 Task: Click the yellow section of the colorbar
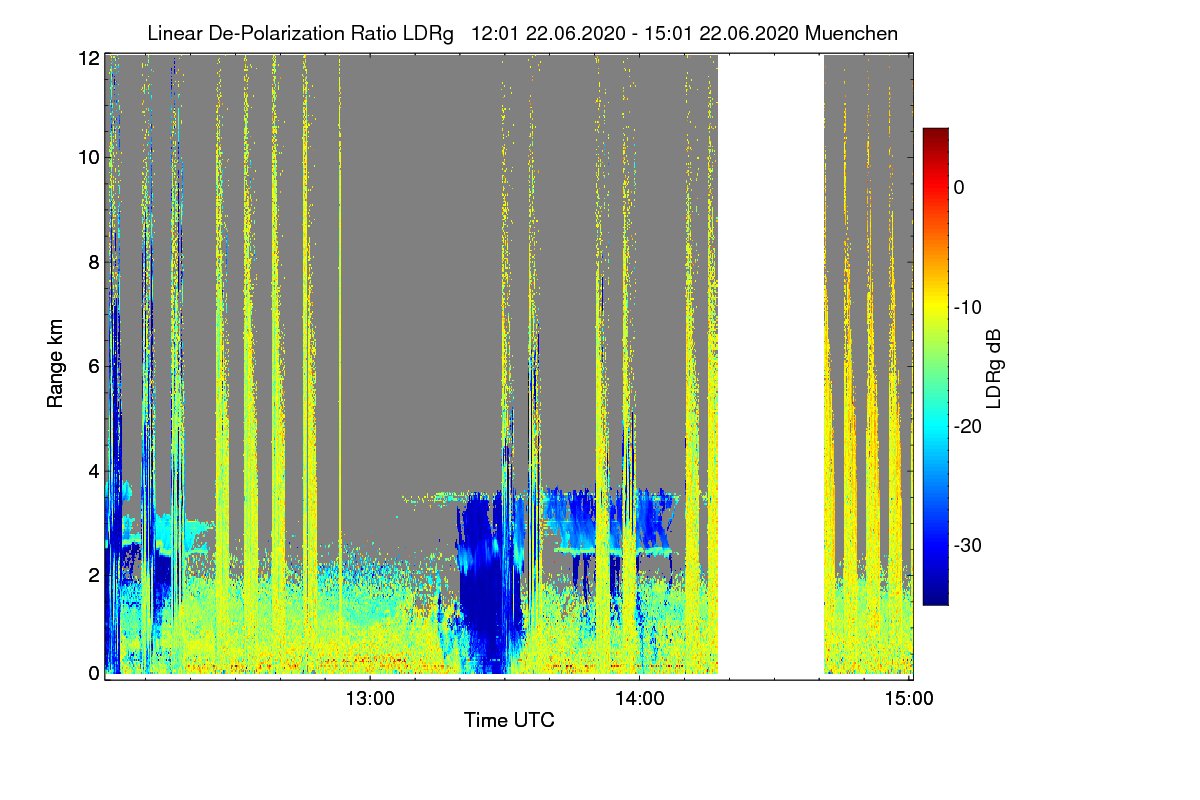pyautogui.click(x=935, y=307)
